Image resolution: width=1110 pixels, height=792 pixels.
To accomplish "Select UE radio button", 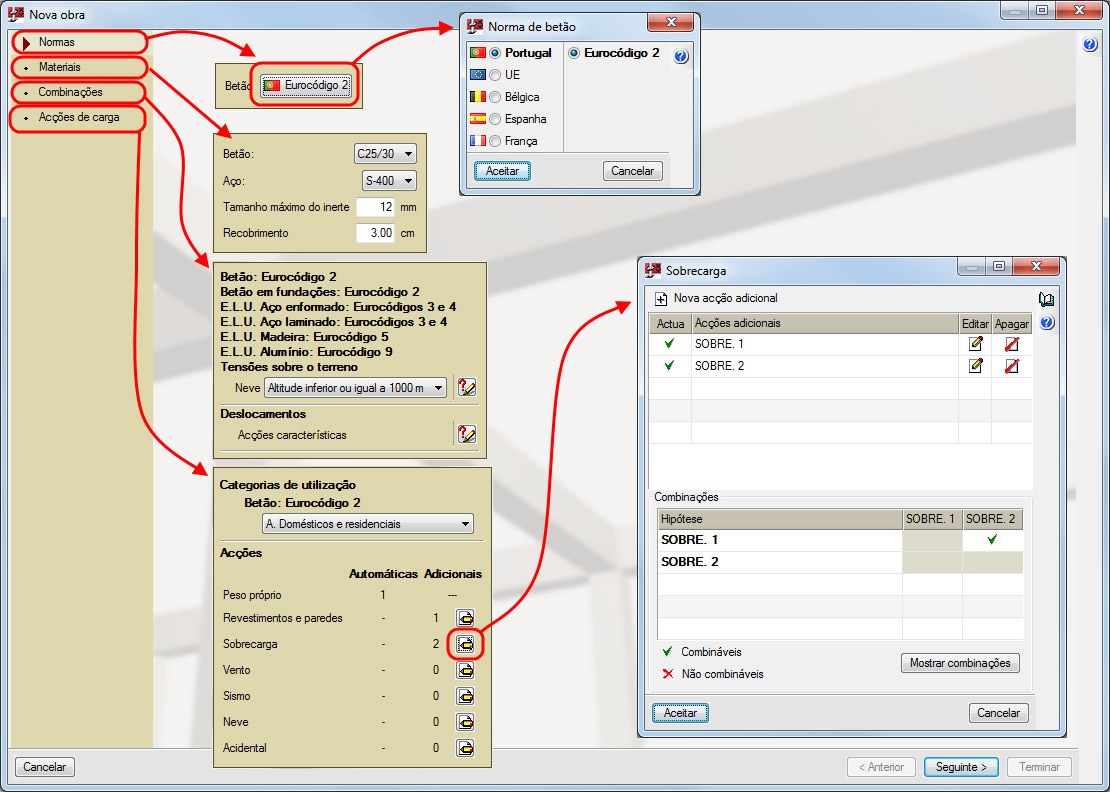I will [496, 75].
